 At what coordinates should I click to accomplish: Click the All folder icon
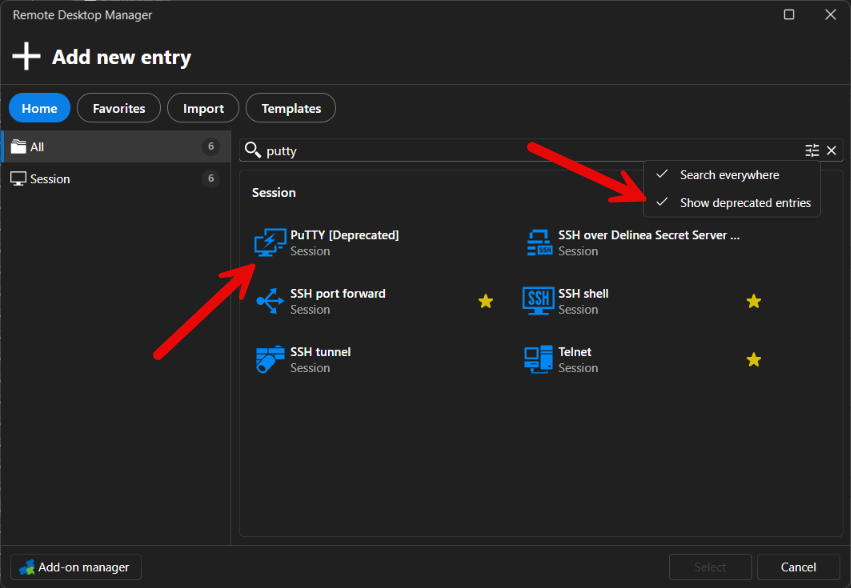pyautogui.click(x=18, y=147)
